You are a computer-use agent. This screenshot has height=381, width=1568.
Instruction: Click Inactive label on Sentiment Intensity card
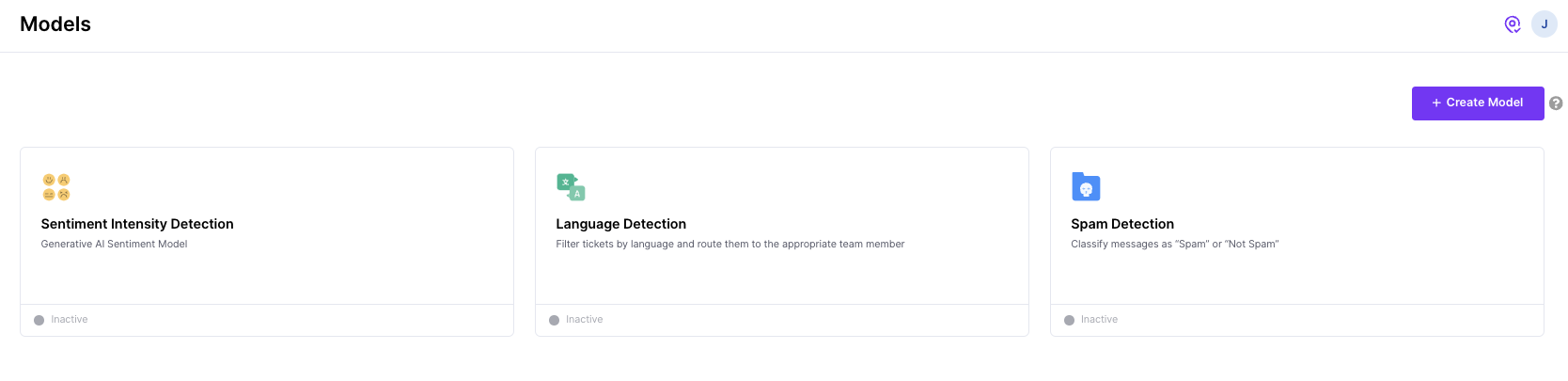tap(70, 320)
